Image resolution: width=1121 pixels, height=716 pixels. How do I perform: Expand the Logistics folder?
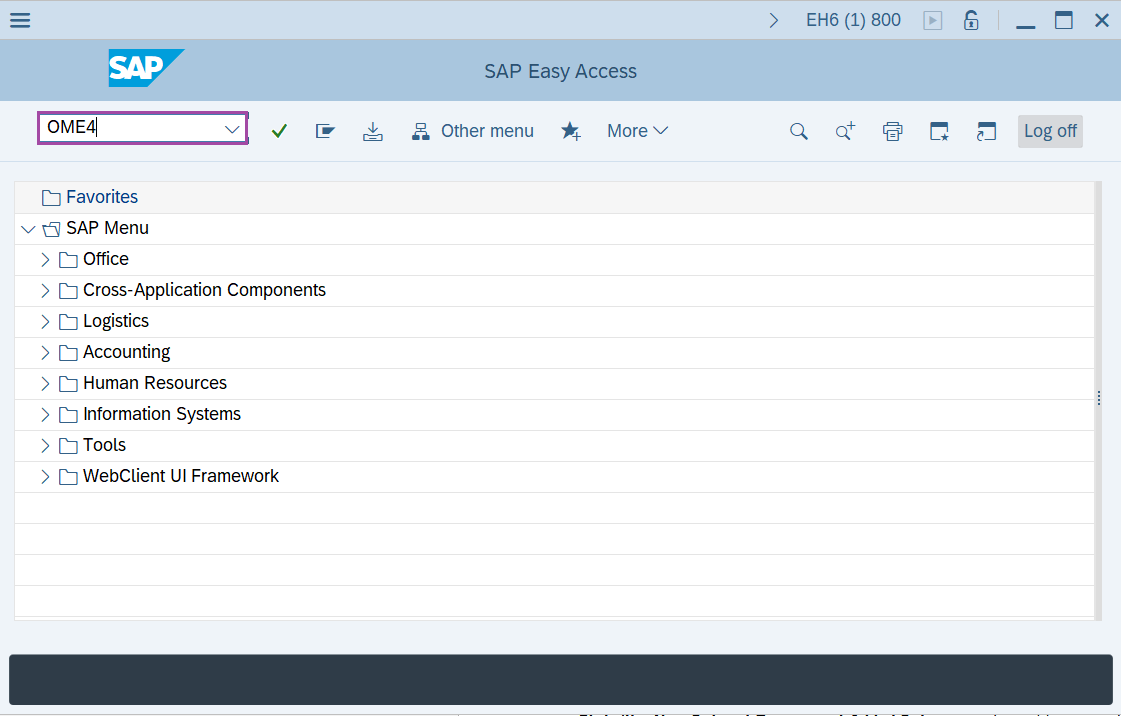pos(45,322)
